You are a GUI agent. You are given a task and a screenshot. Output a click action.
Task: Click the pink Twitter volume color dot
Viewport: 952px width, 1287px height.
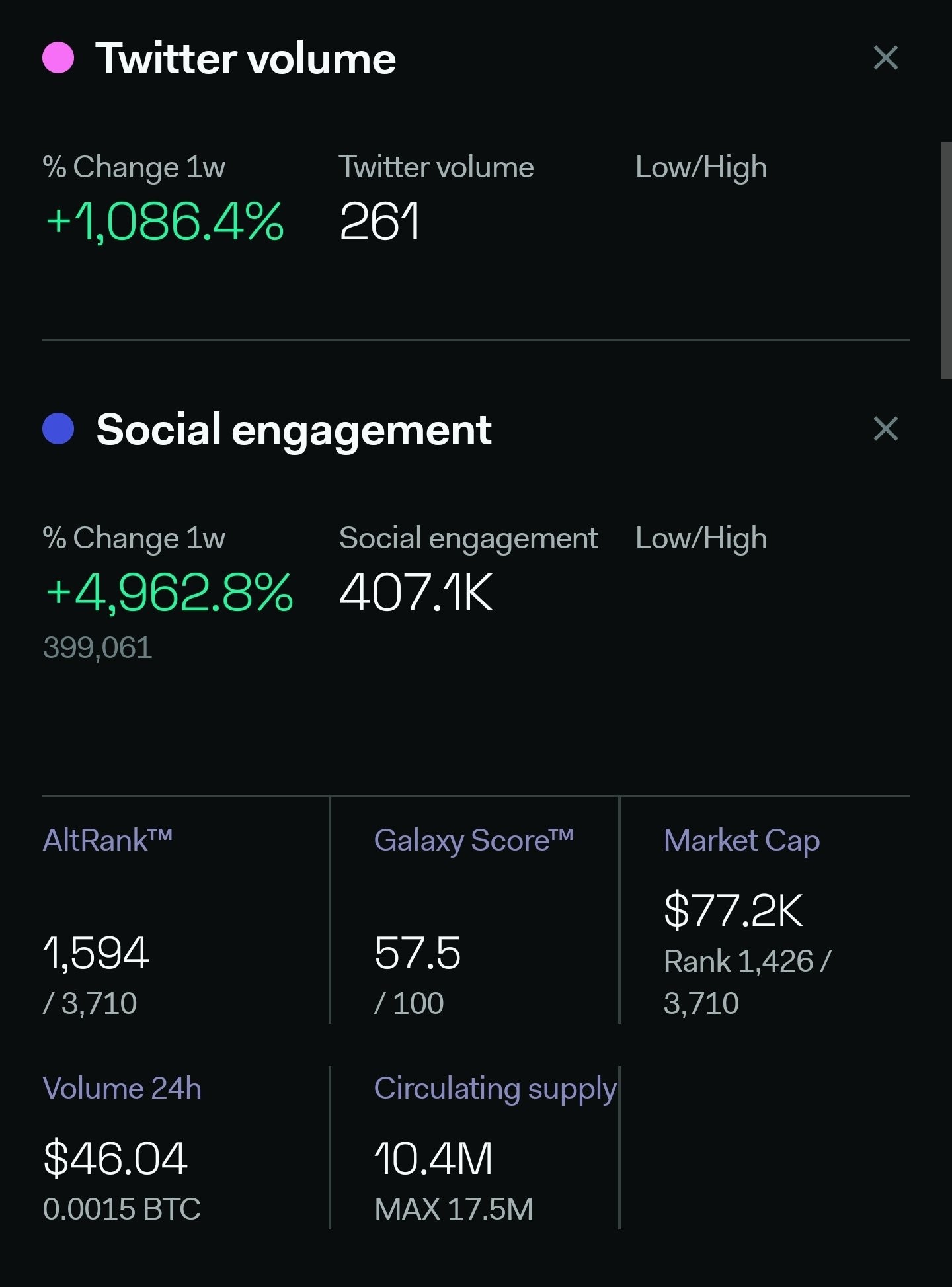58,58
